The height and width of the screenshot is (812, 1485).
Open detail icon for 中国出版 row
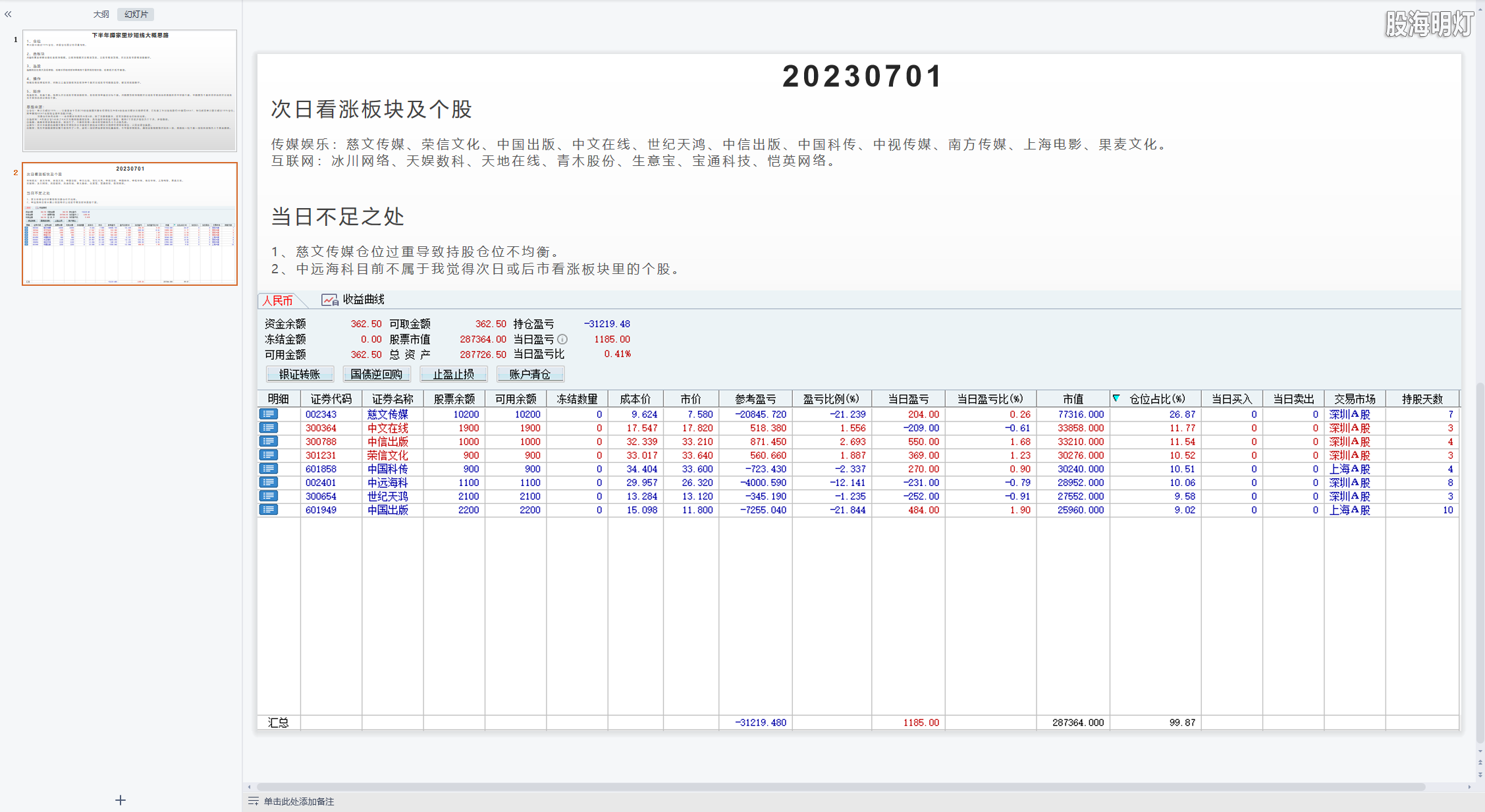pos(269,510)
